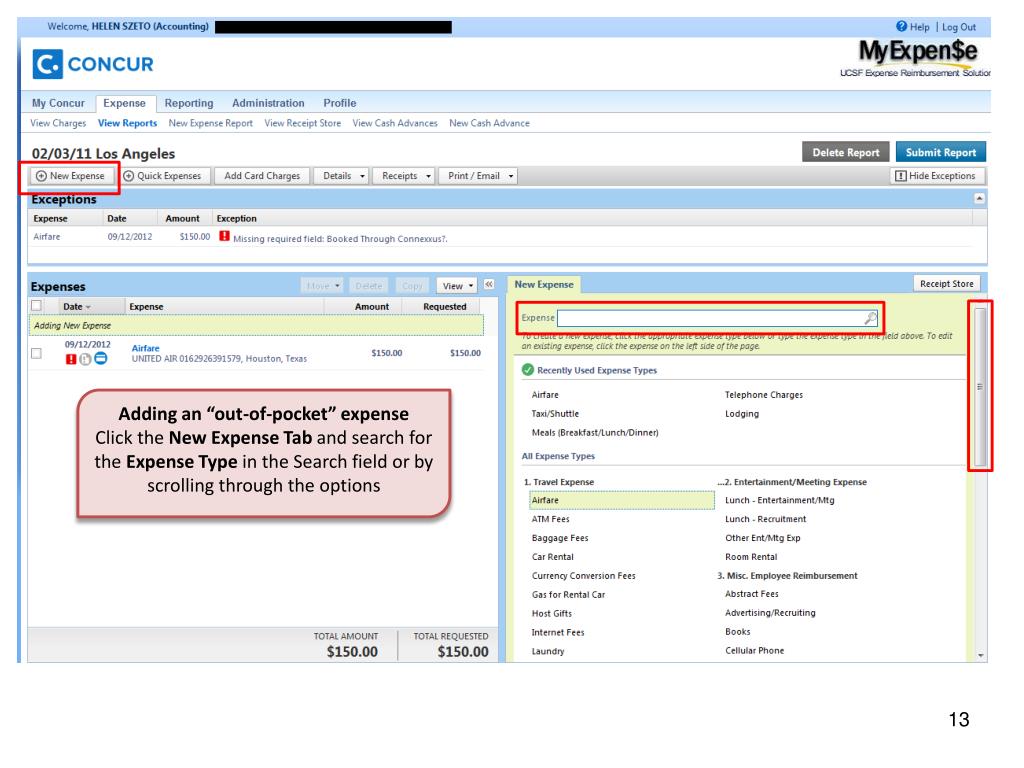
Task: Click Add Card Charges button
Action: tap(262, 176)
